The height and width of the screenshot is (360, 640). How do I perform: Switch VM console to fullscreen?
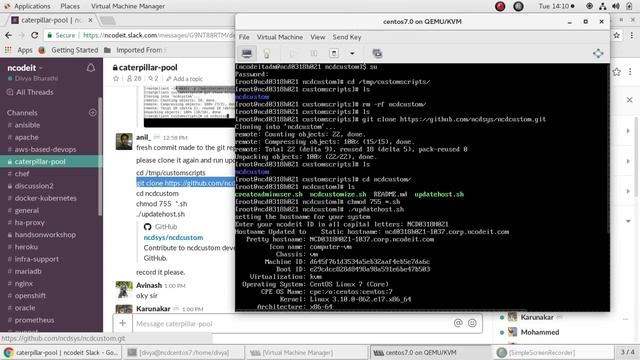598,53
